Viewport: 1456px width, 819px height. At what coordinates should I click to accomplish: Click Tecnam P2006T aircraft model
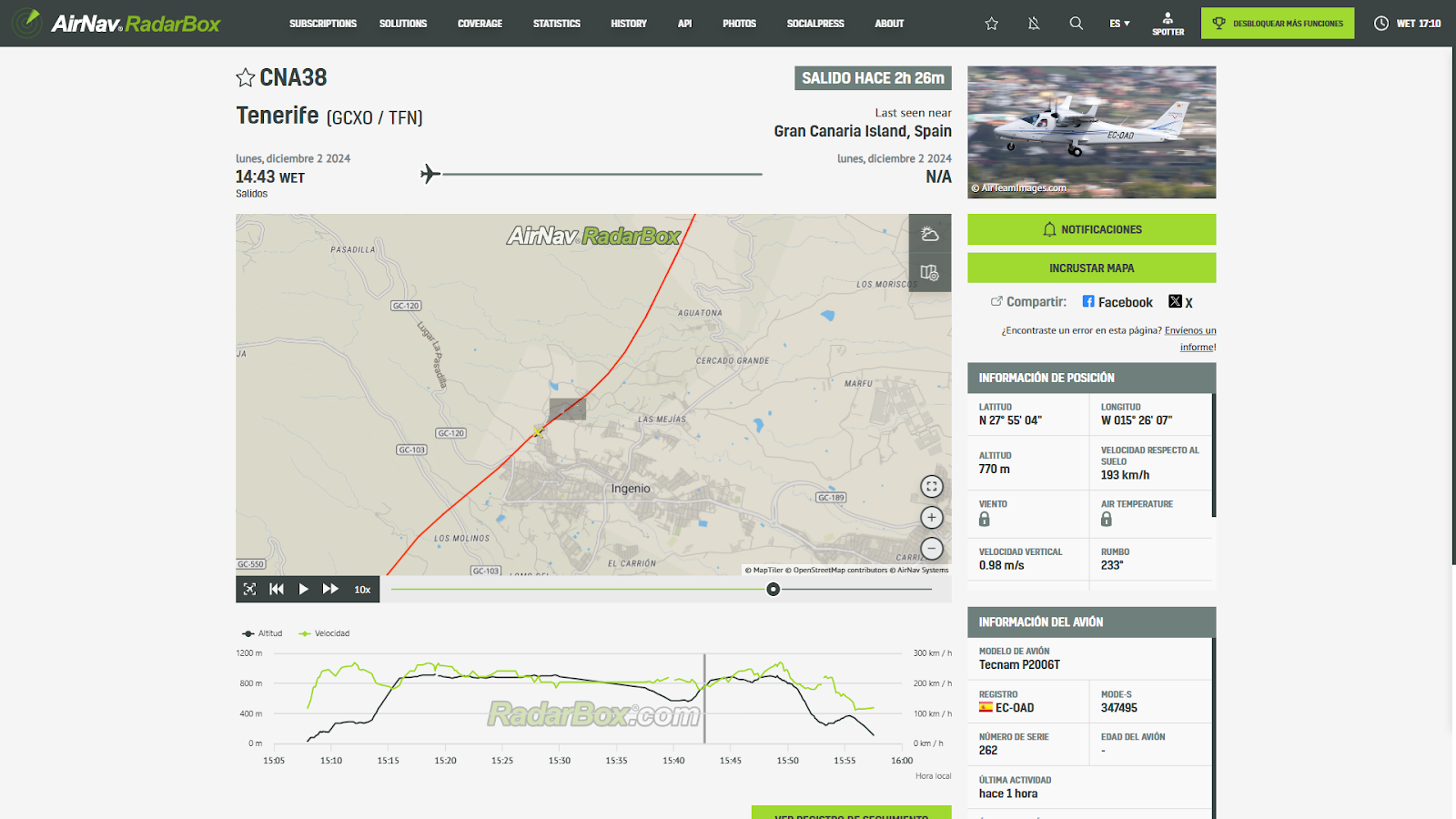1019,665
